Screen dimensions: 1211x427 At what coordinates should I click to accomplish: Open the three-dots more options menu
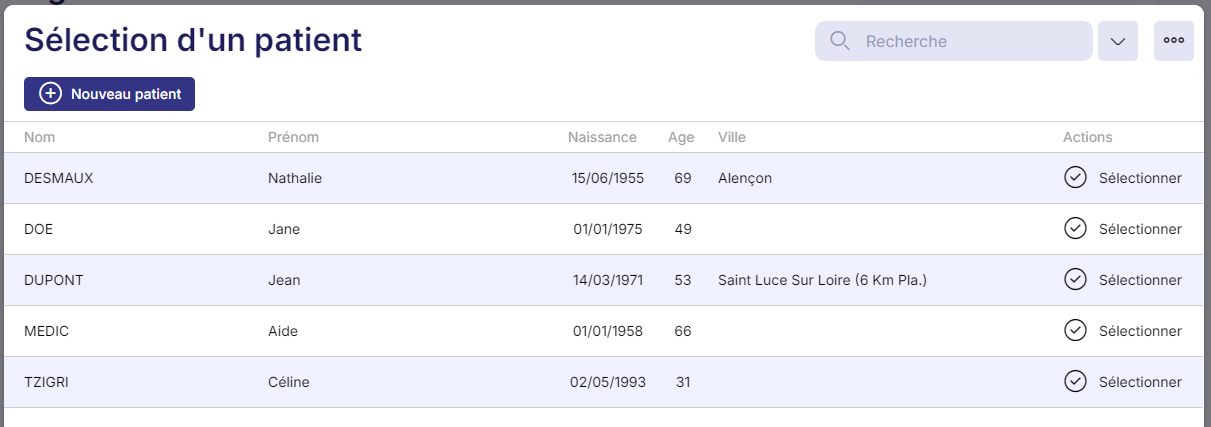(x=1174, y=41)
